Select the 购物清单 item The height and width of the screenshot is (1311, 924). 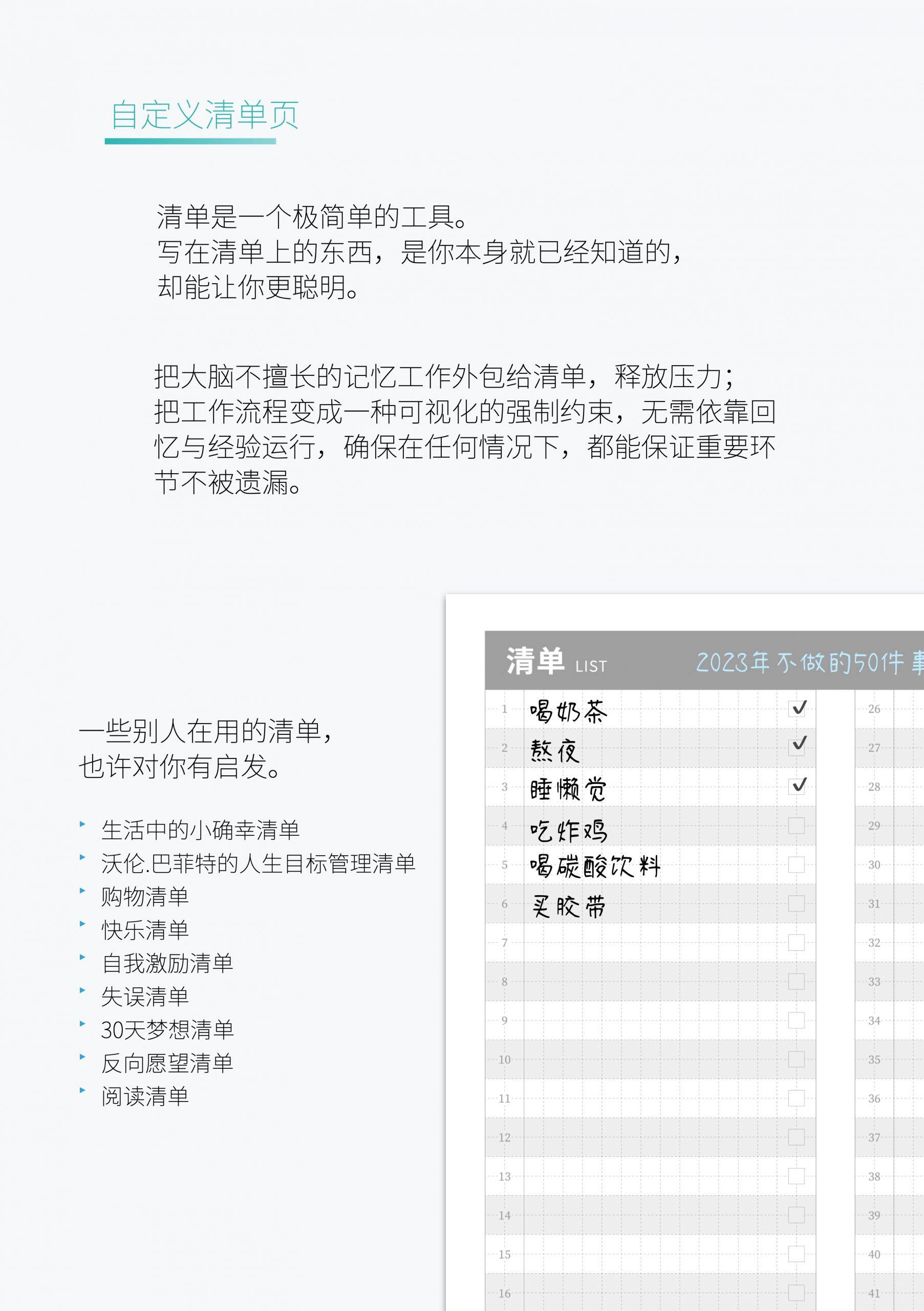pos(145,897)
